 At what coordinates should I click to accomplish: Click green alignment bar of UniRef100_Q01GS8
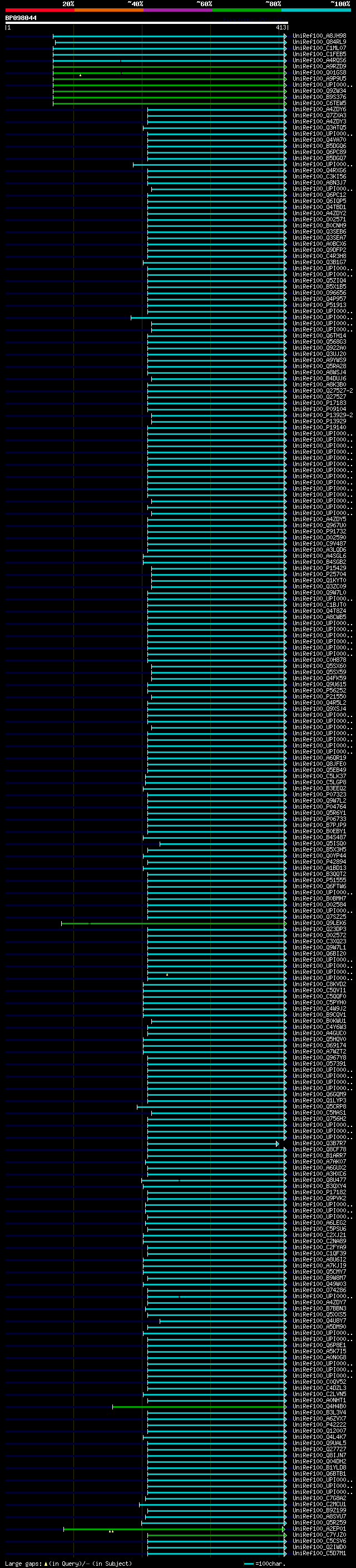click(x=169, y=73)
